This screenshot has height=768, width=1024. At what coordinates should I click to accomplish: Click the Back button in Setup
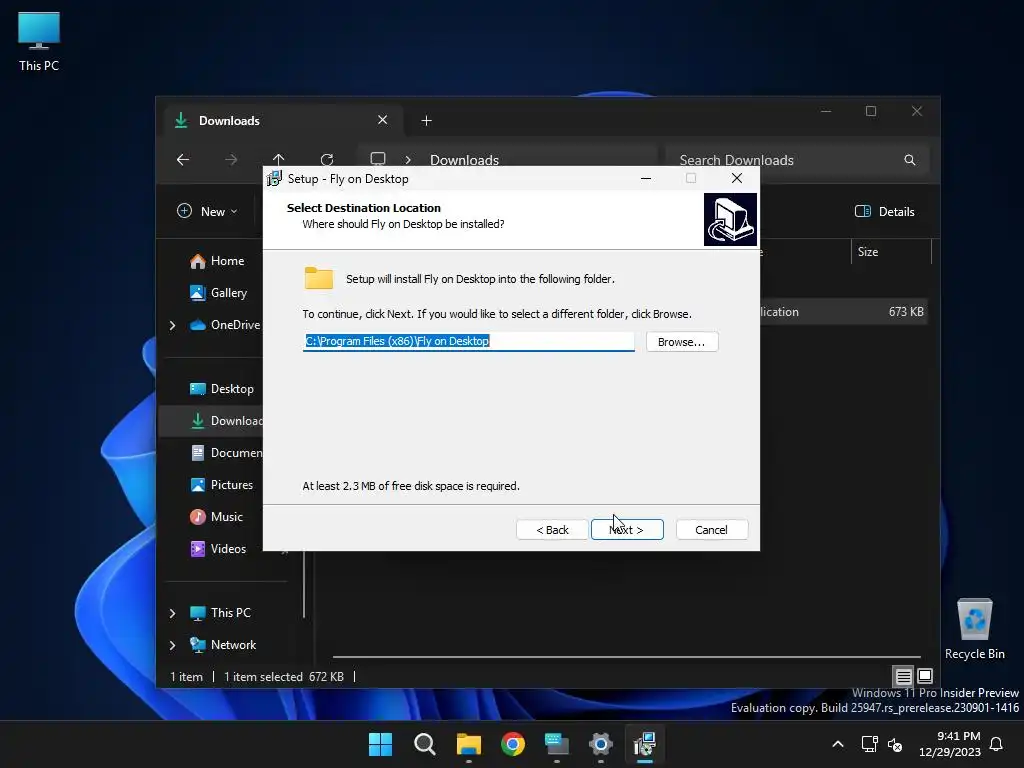click(x=552, y=530)
